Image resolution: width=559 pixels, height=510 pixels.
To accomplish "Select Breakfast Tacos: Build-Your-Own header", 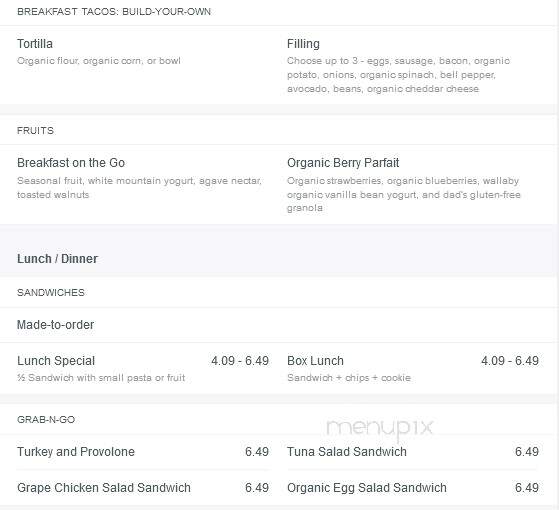I will click(x=114, y=11).
